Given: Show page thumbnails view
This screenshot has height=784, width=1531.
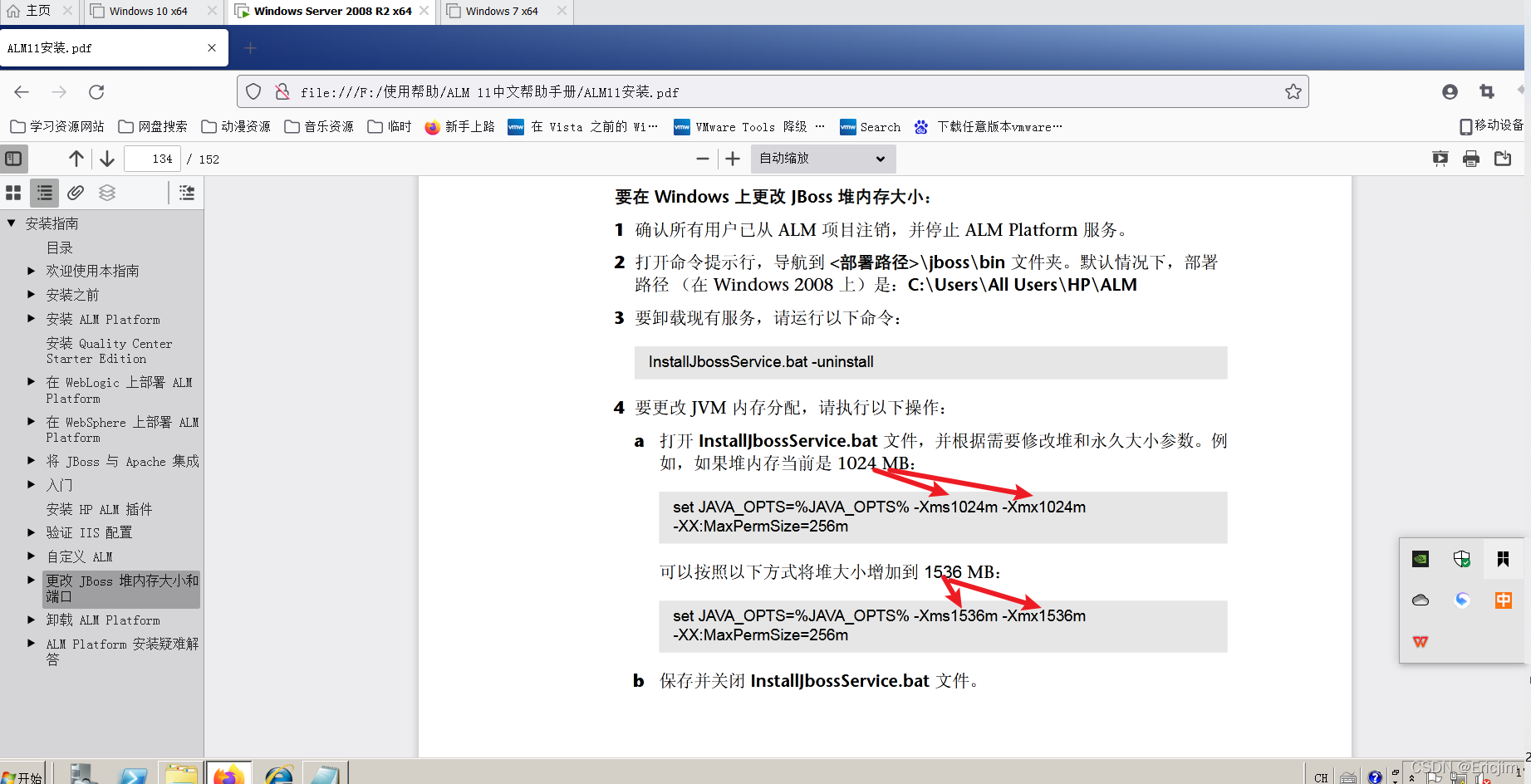Looking at the screenshot, I should (13, 193).
